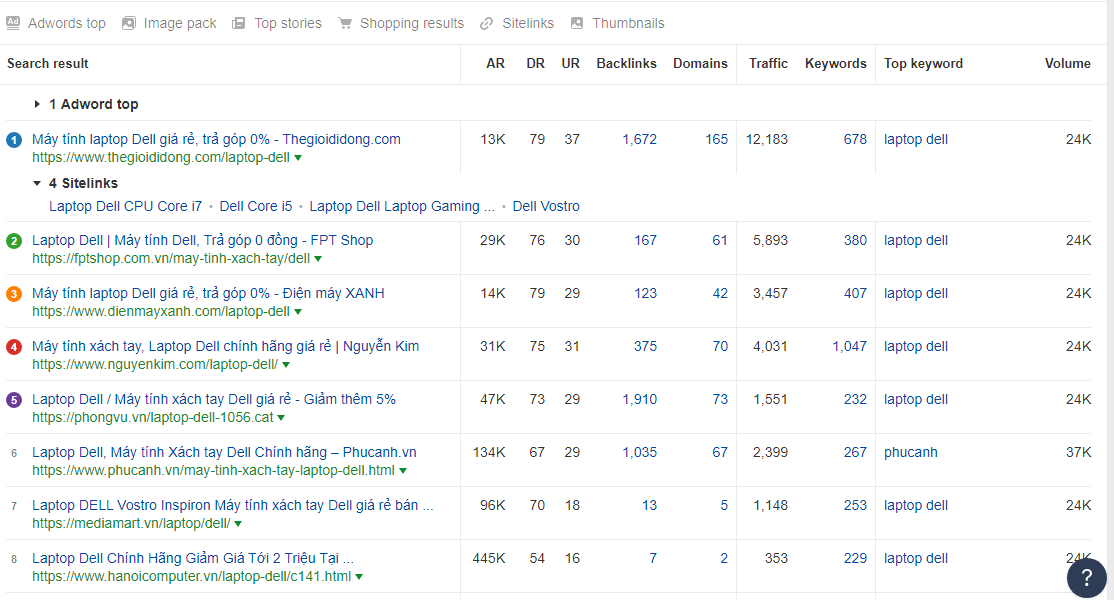The image size is (1114, 600).
Task: Click the purple position 5 badge
Action: pos(13,400)
